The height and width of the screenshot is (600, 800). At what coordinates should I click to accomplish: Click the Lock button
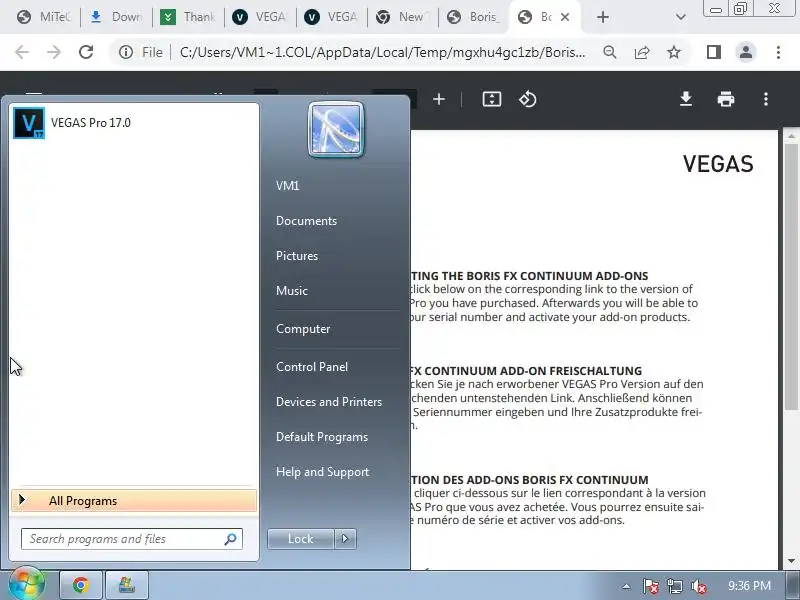(301, 539)
